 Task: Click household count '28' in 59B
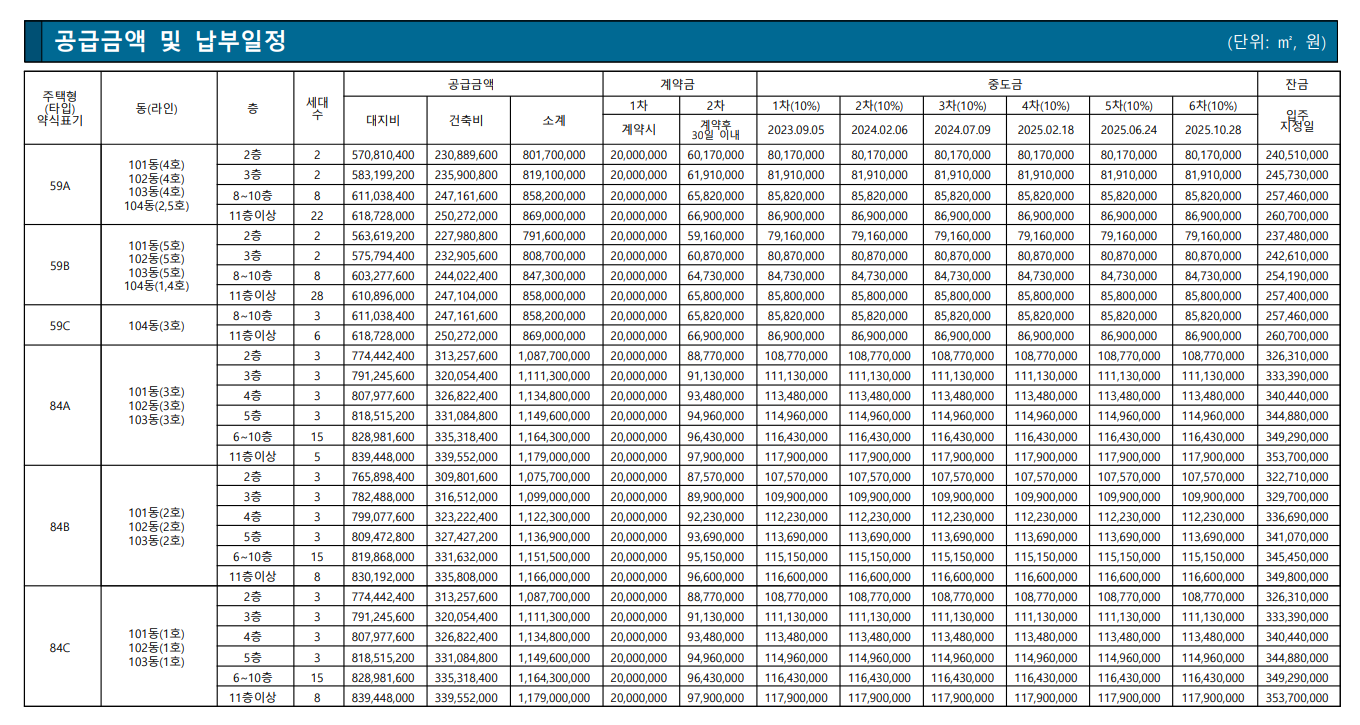318,296
